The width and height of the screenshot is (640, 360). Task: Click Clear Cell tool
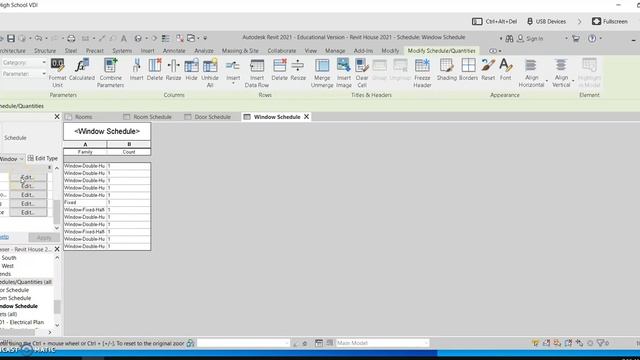click(362, 73)
